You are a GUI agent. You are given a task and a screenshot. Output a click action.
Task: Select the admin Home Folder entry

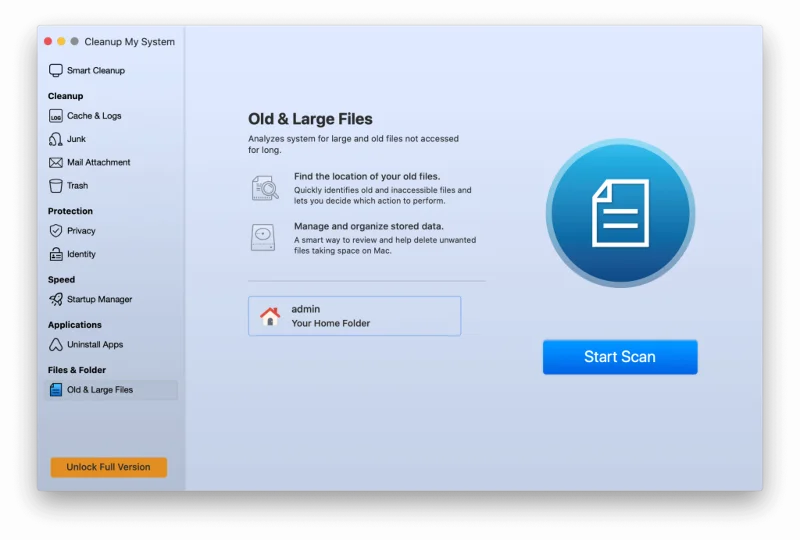tap(354, 316)
